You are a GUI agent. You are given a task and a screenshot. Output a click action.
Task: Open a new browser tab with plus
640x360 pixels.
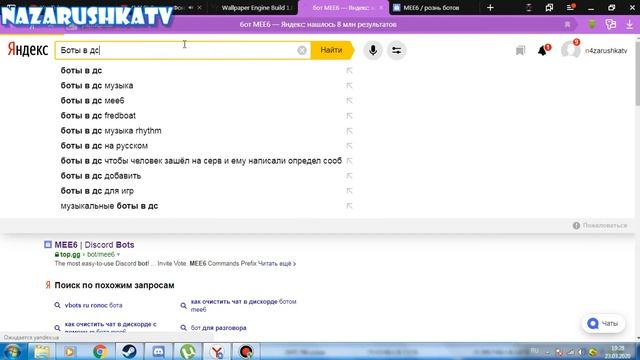490,8
